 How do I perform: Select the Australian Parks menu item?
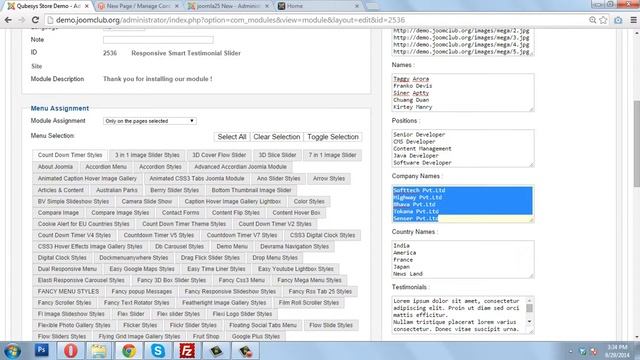117,190
